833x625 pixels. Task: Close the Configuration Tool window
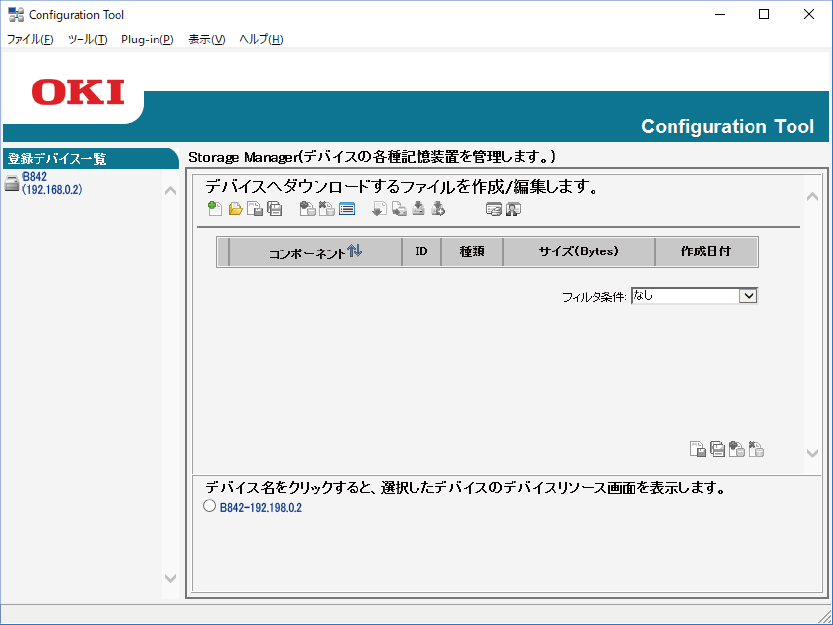[809, 14]
